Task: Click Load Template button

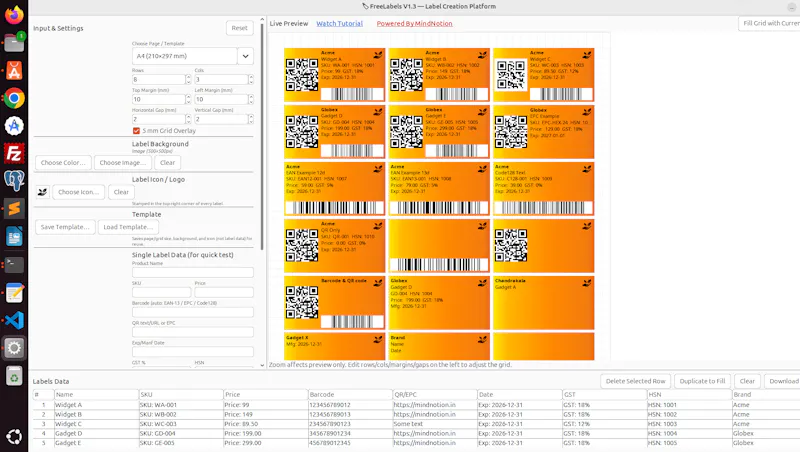Action: click(128, 227)
